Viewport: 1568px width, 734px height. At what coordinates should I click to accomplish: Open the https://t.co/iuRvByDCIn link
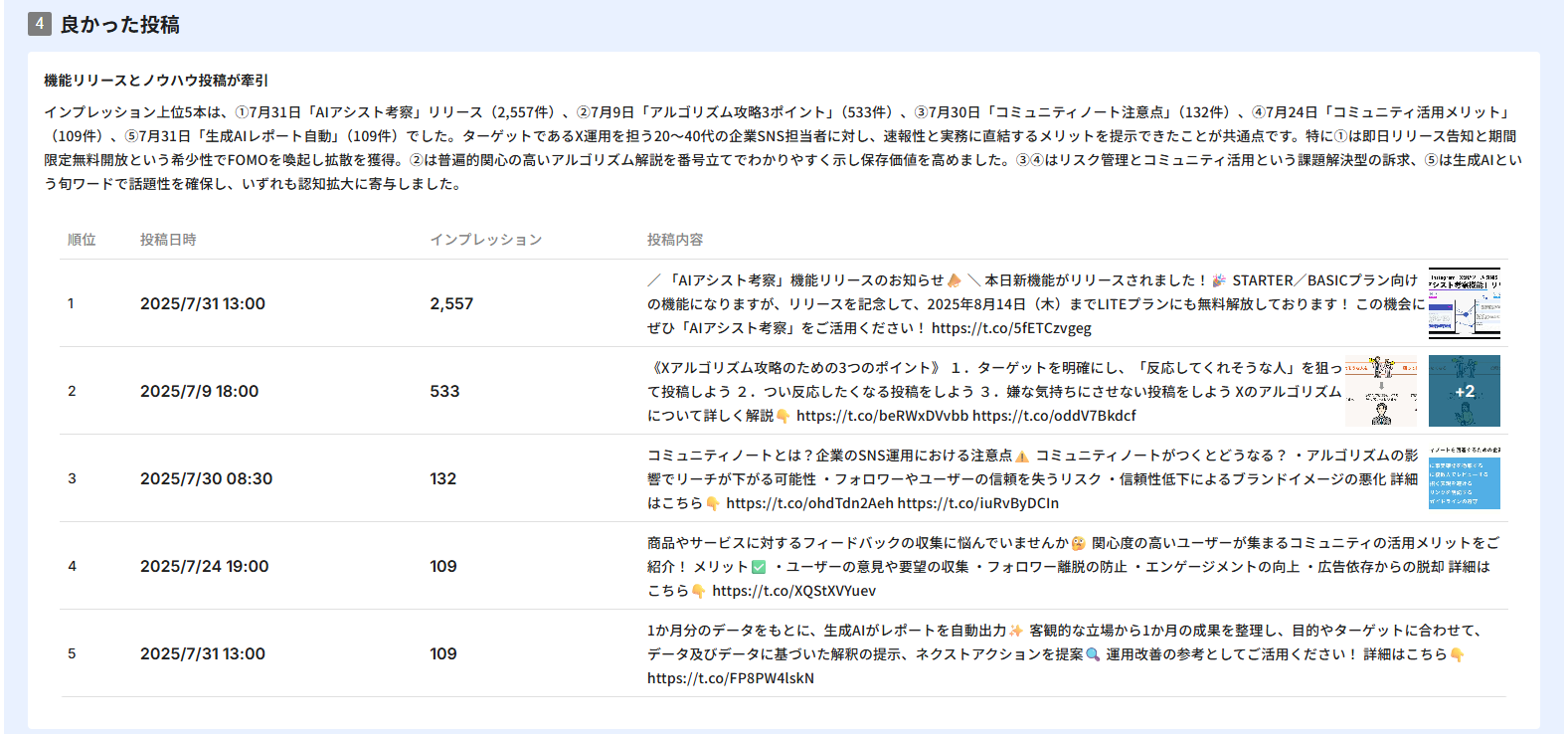pos(977,503)
